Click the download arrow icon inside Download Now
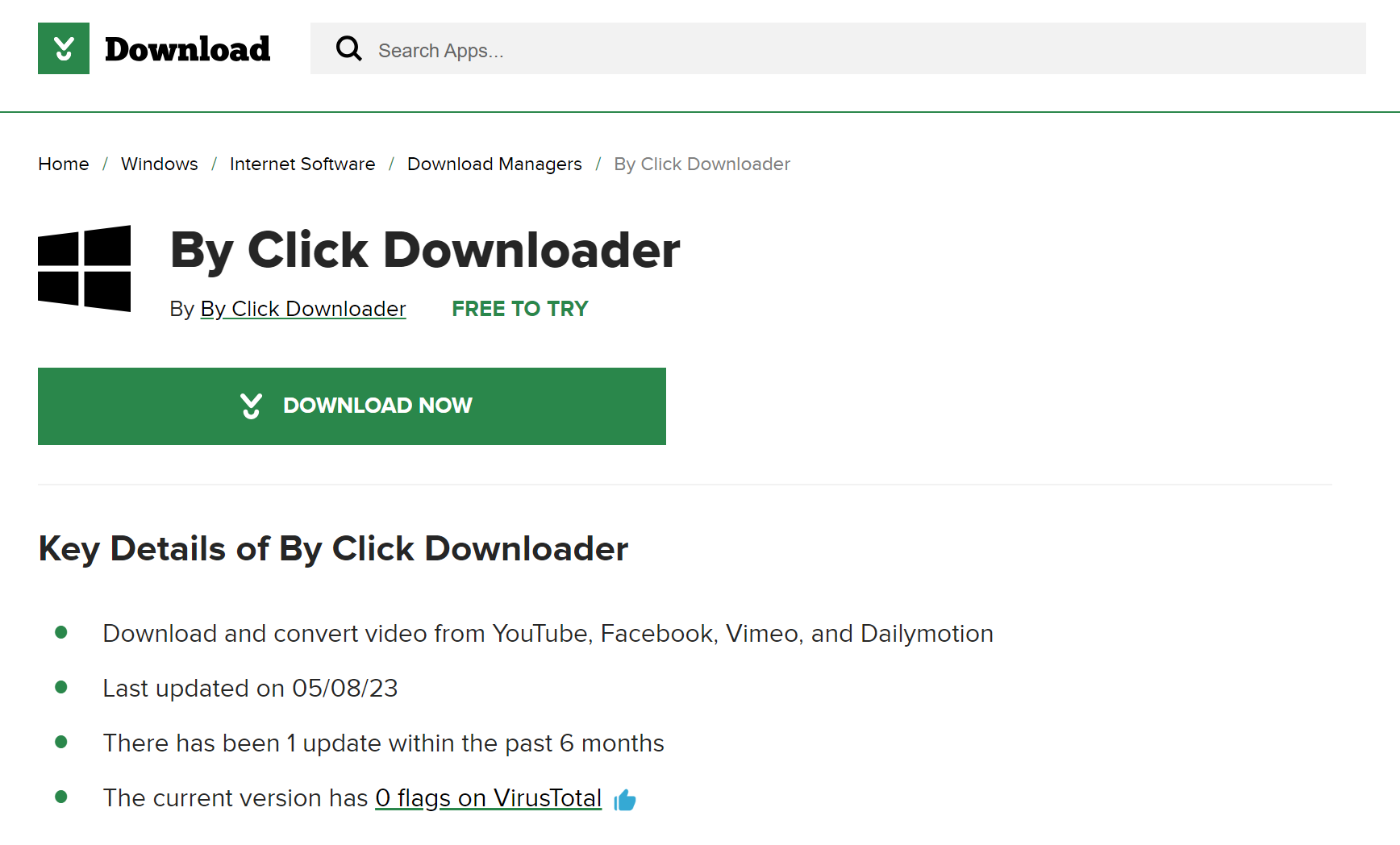1400x845 pixels. (251, 406)
